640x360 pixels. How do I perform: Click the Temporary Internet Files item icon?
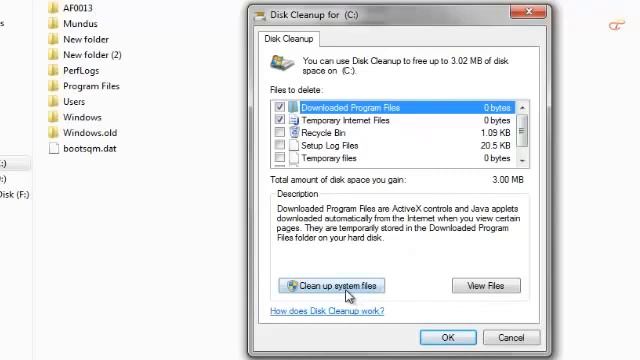click(293, 120)
